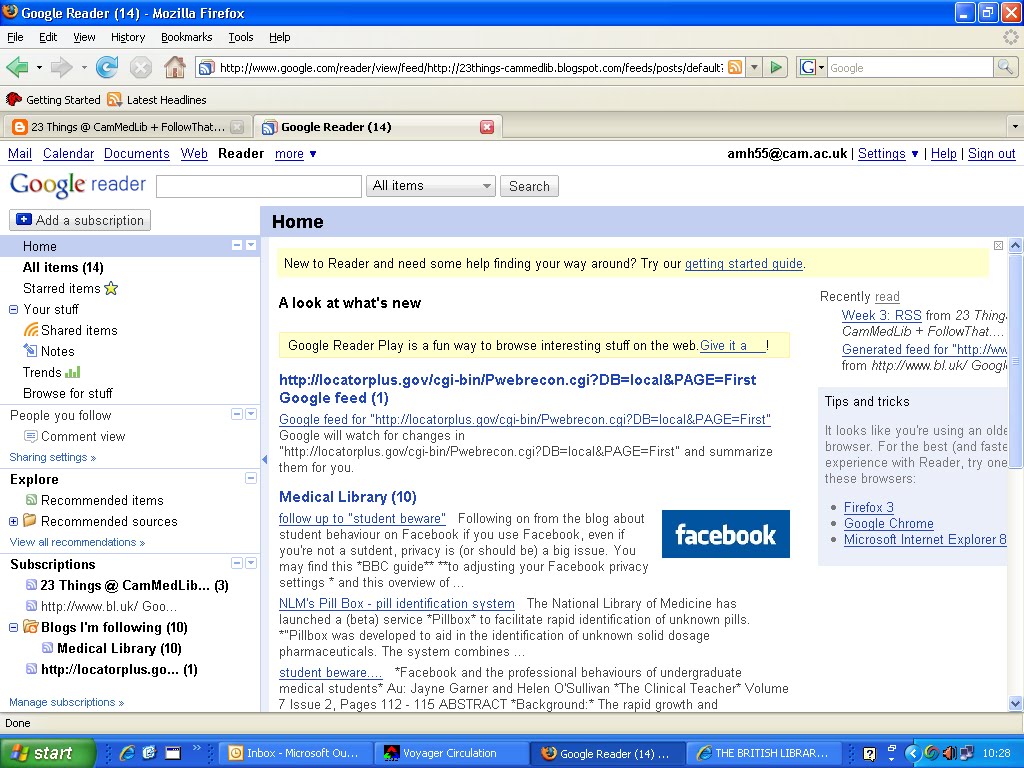Switch to the 23 Things @ CamMedLib tab
This screenshot has height=768, width=1024.
127,127
